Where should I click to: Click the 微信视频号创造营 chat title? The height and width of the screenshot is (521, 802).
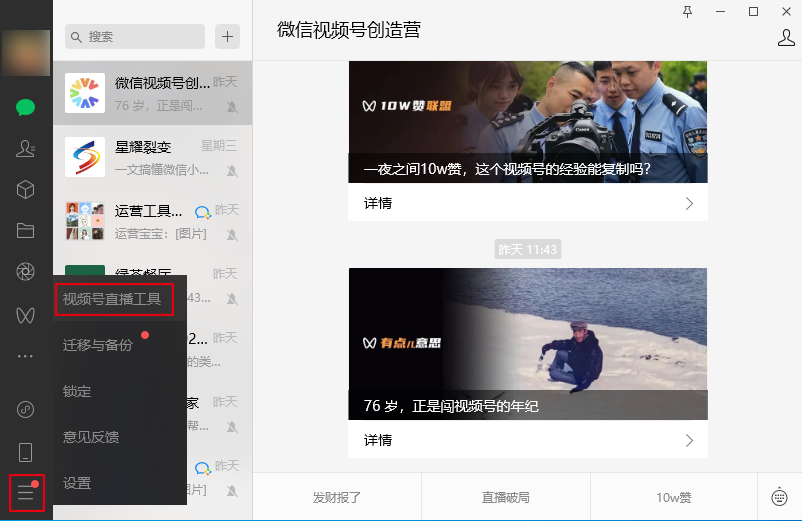click(x=349, y=30)
